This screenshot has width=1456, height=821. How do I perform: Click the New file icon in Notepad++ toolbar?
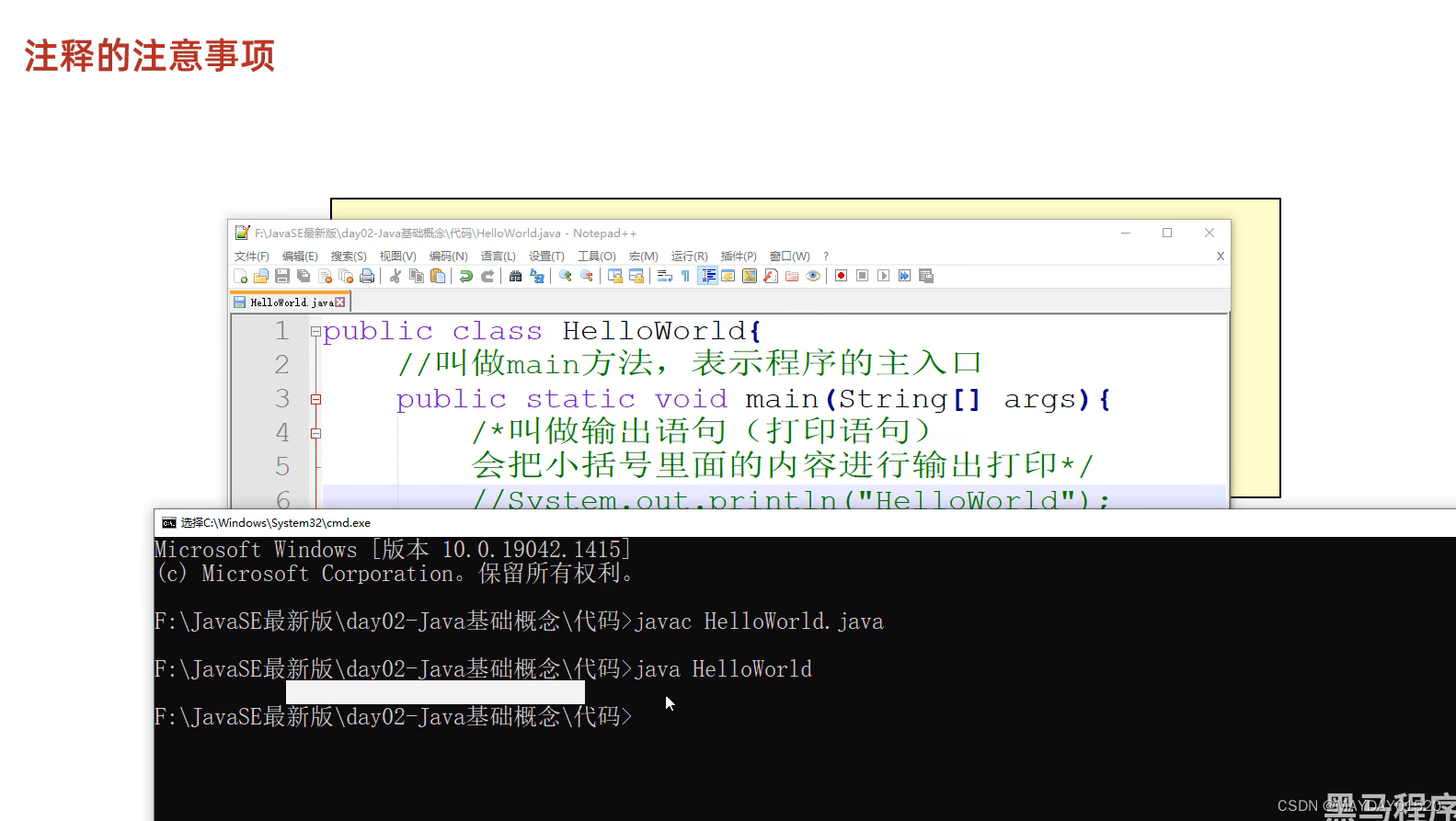pyautogui.click(x=240, y=276)
